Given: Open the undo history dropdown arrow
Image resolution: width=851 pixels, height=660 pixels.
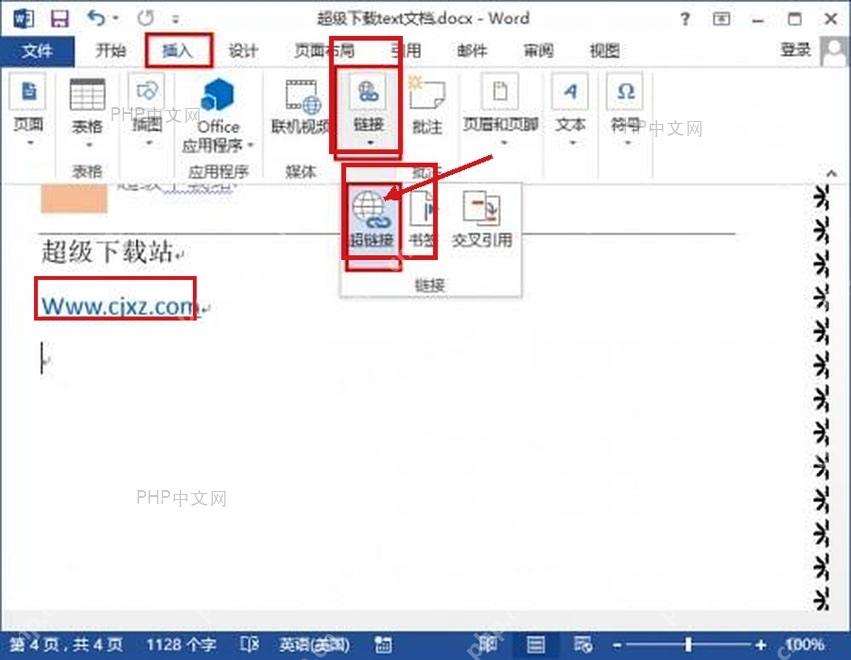Looking at the screenshot, I should 116,19.
